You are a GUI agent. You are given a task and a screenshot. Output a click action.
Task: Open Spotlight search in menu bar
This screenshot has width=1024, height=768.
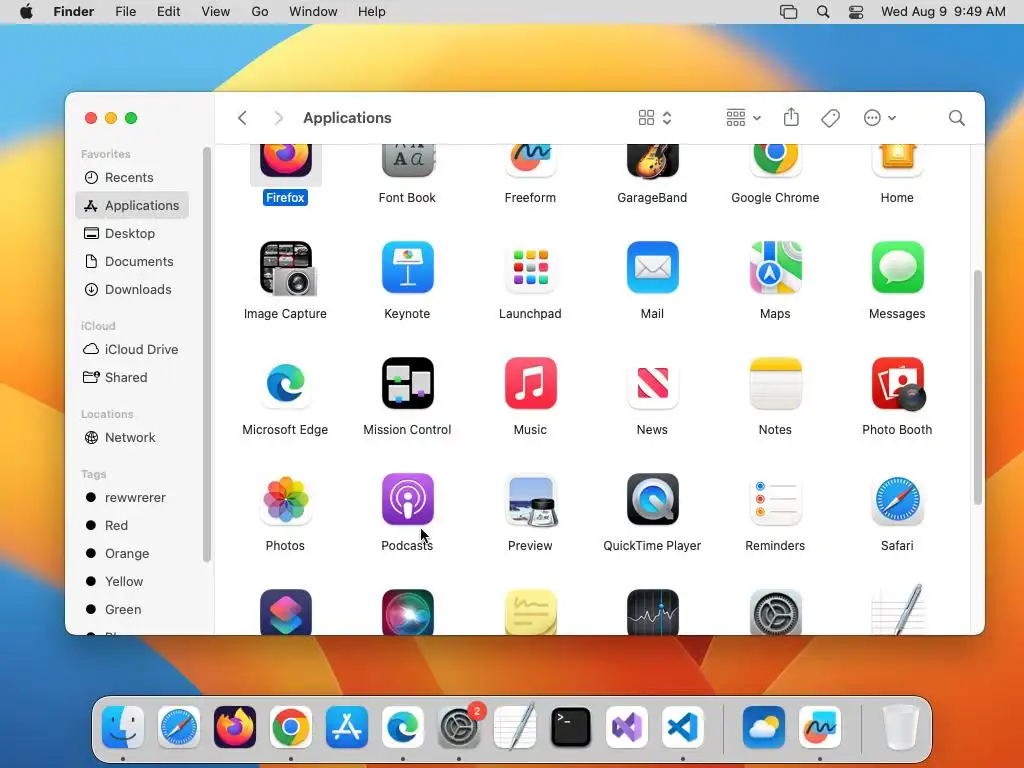point(823,12)
